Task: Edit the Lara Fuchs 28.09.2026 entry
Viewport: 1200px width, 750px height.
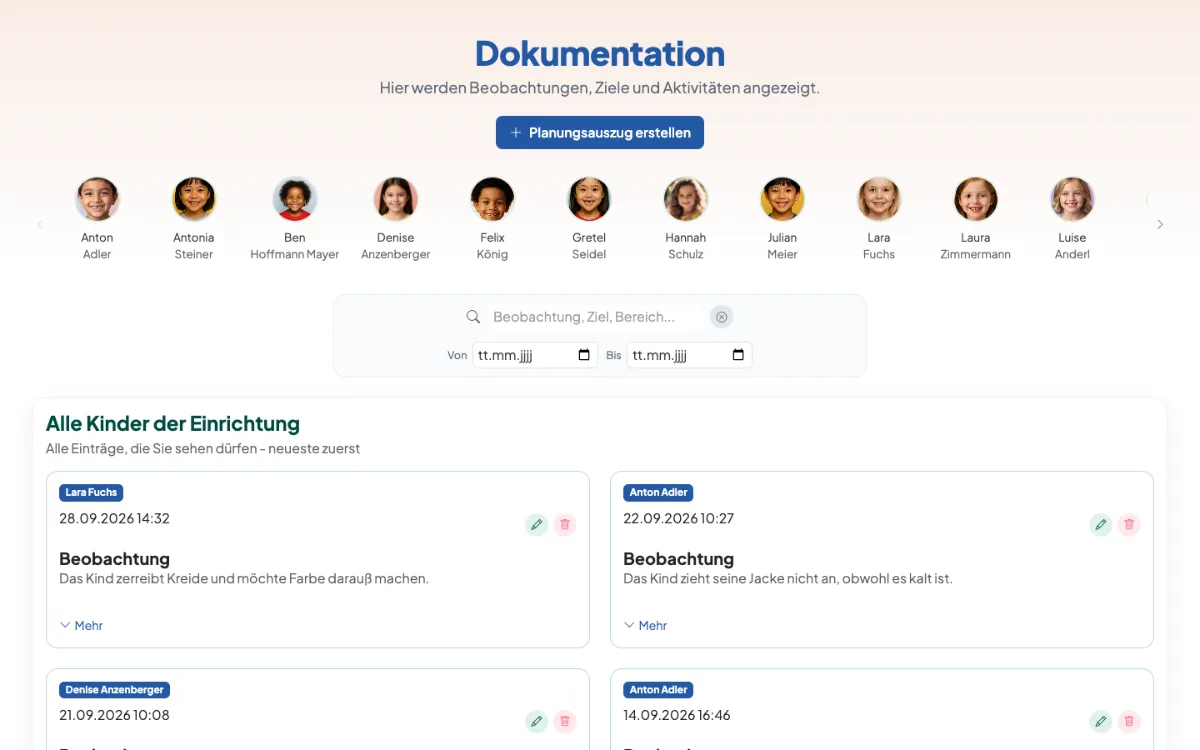Action: pyautogui.click(x=537, y=524)
